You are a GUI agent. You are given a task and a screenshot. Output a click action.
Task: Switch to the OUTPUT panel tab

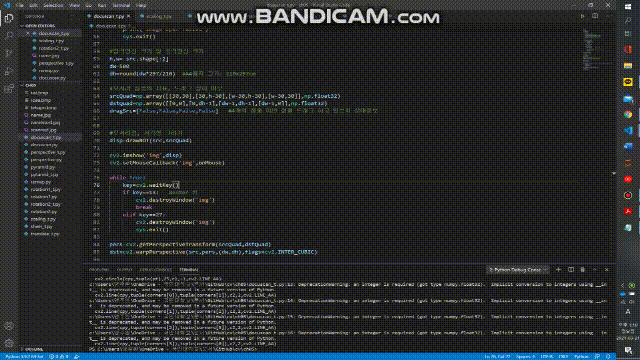click(124, 270)
